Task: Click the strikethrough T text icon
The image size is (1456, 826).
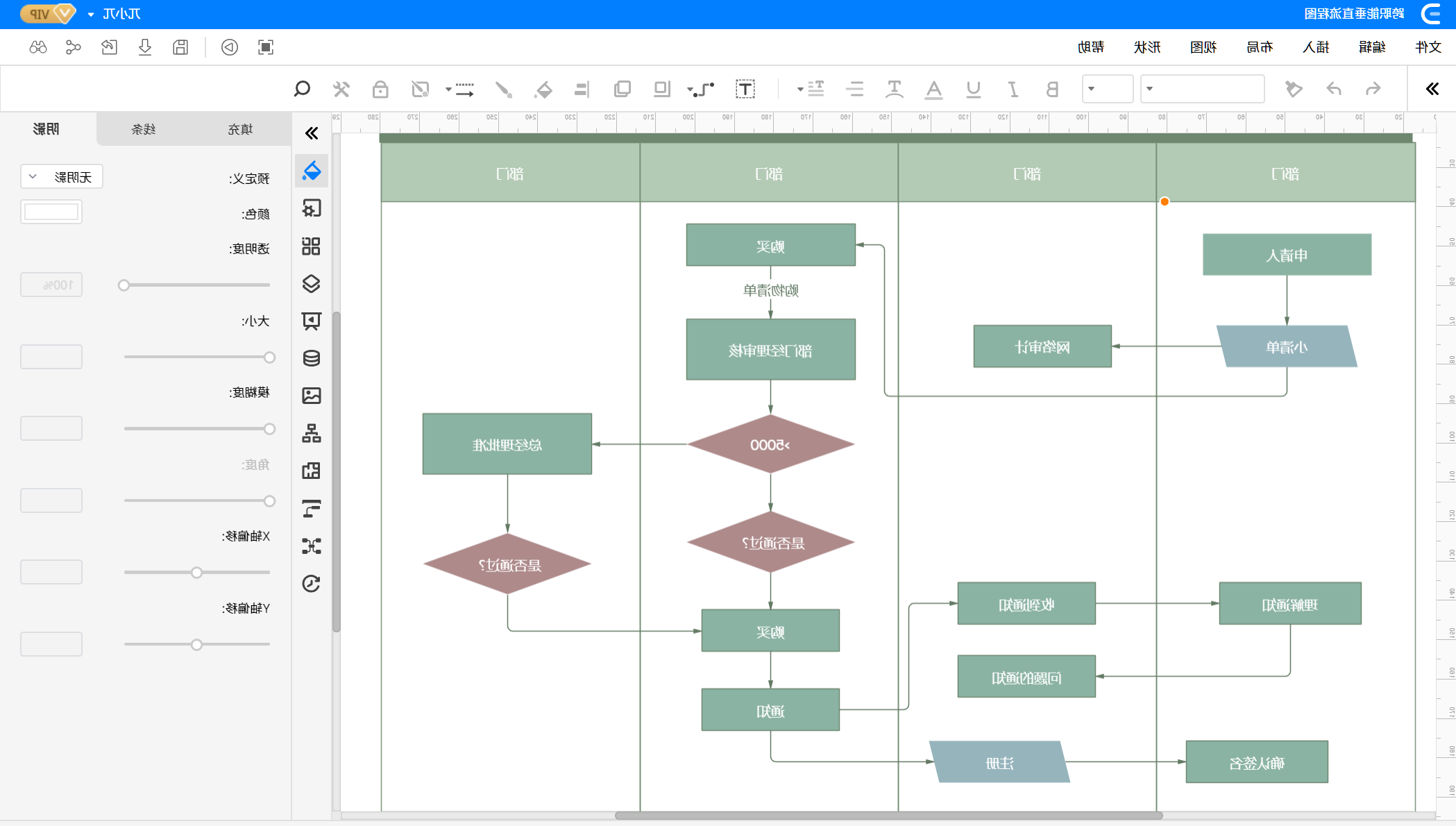Action: pos(895,89)
